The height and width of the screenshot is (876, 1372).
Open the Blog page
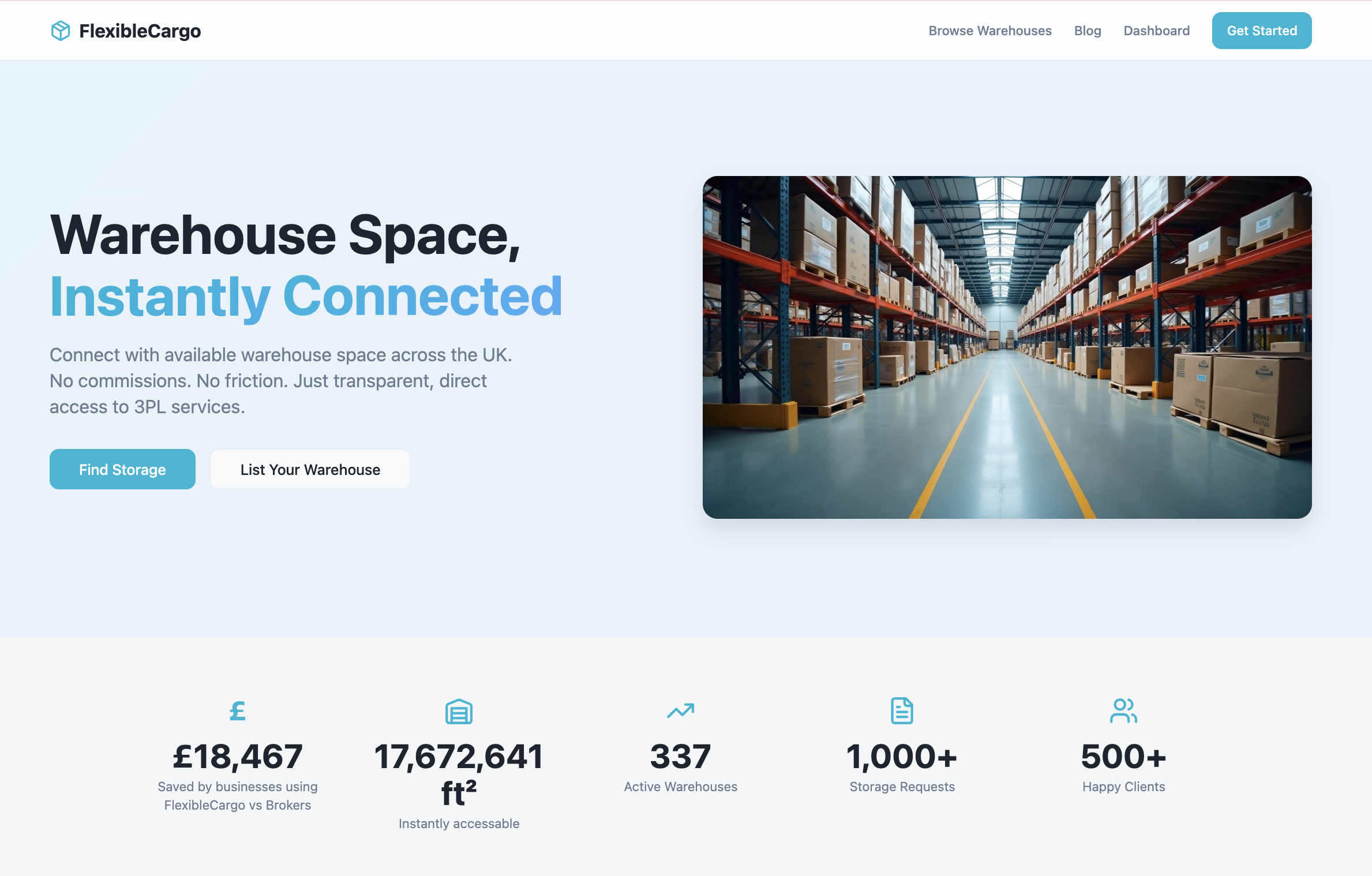[x=1088, y=31]
